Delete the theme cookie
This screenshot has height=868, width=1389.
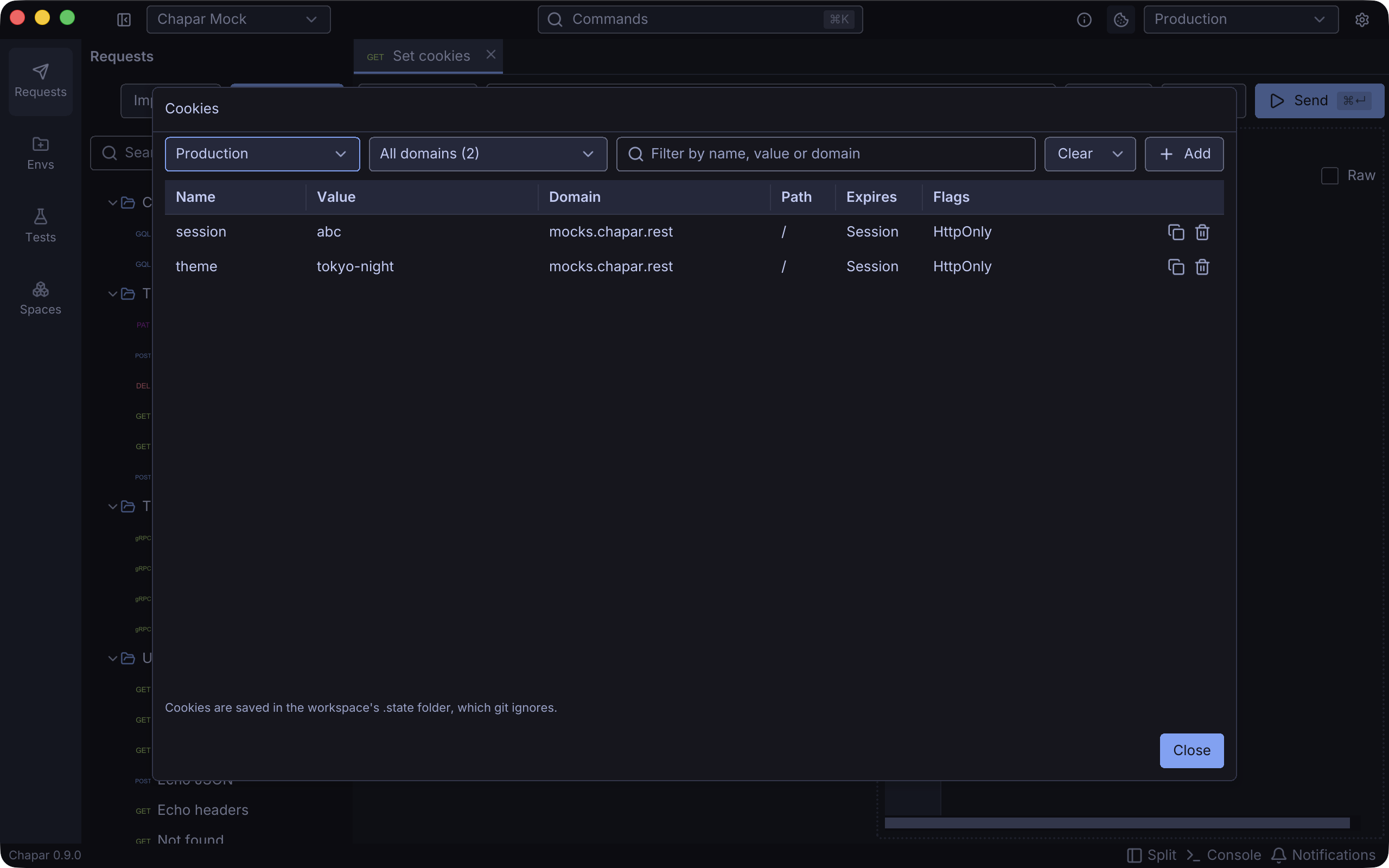[1202, 267]
